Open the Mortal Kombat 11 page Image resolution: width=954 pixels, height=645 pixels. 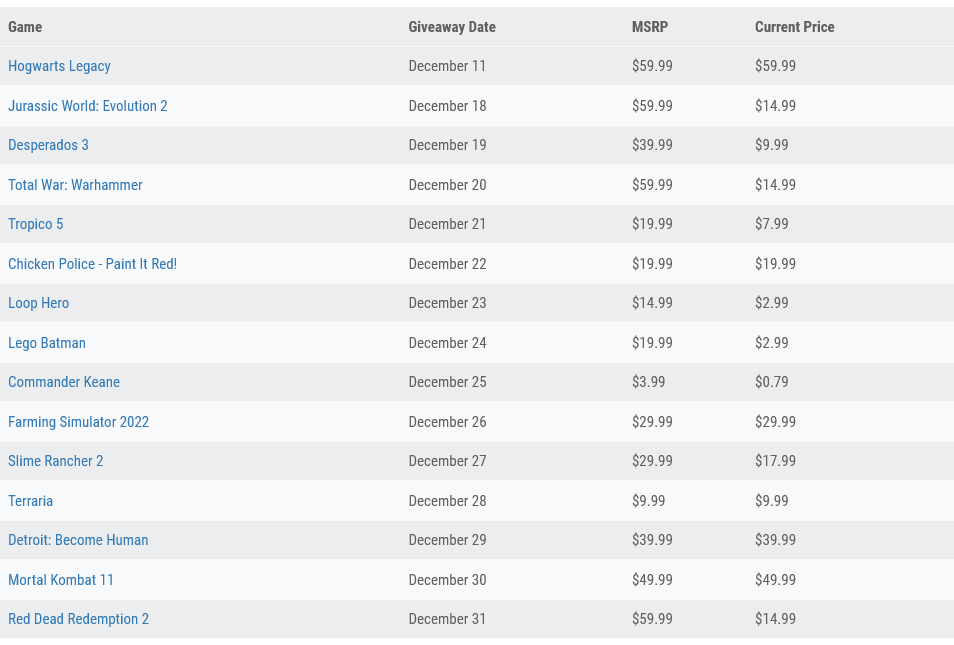(x=61, y=579)
